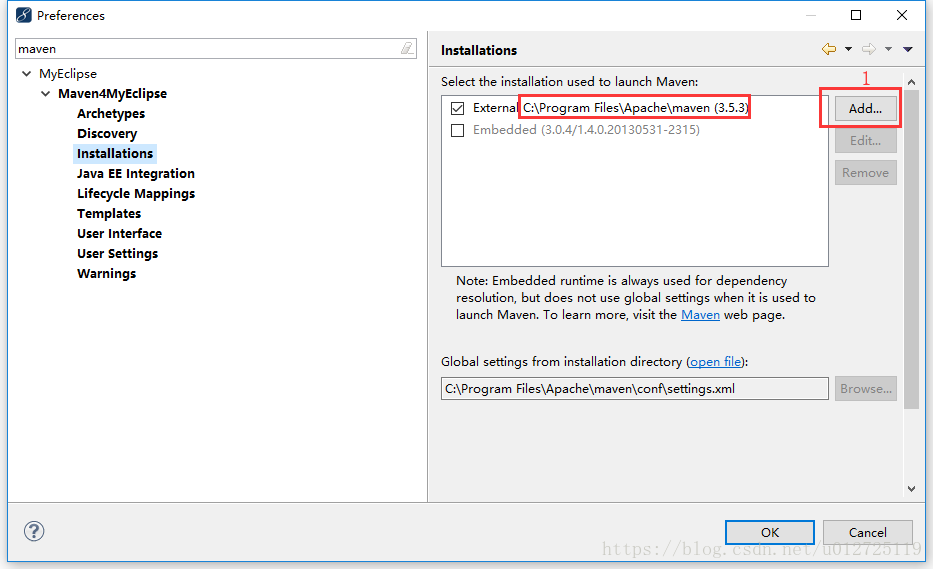The width and height of the screenshot is (933, 569).
Task: Select the MyEclipse tree label
Action: click(x=68, y=74)
